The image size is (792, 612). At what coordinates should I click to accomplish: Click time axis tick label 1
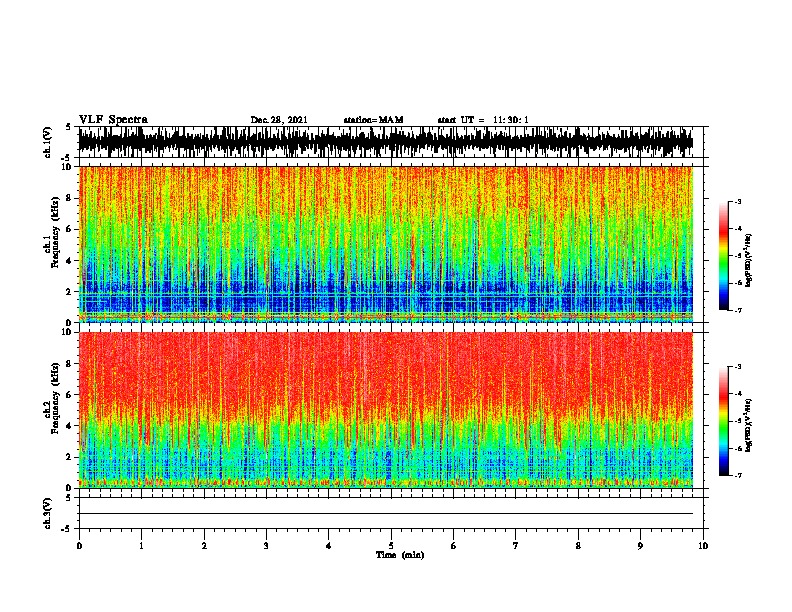coord(141,546)
